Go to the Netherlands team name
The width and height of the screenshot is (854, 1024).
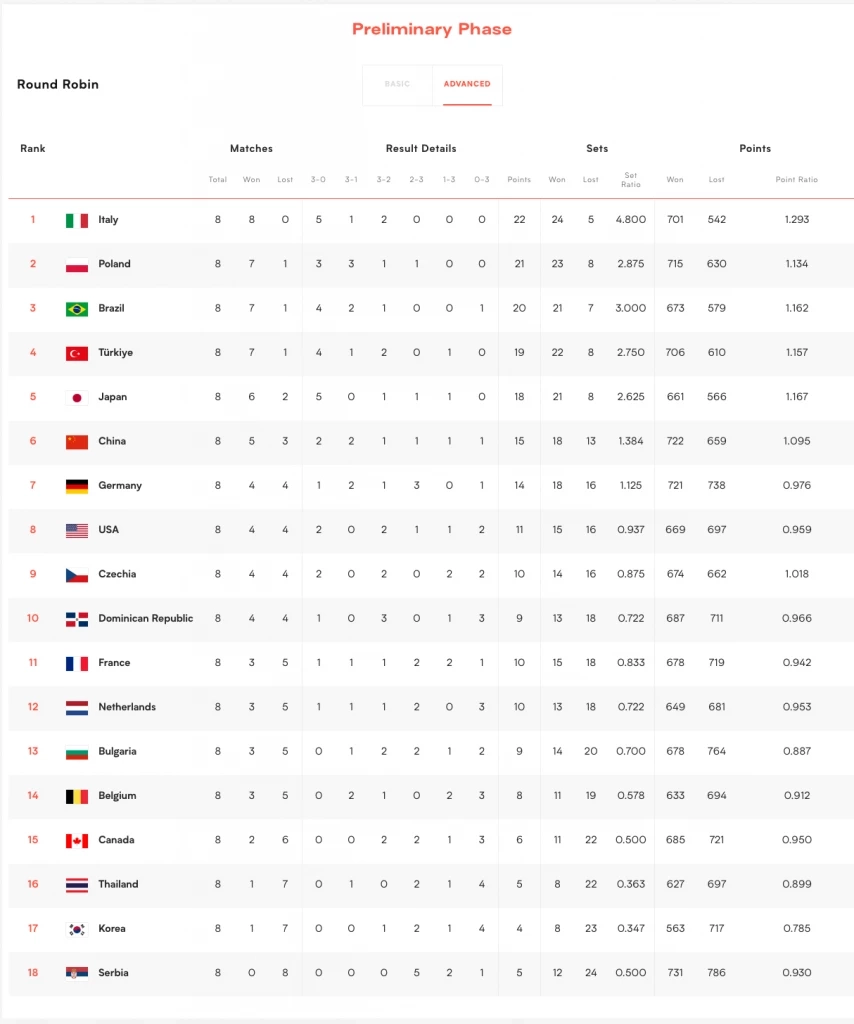point(127,707)
